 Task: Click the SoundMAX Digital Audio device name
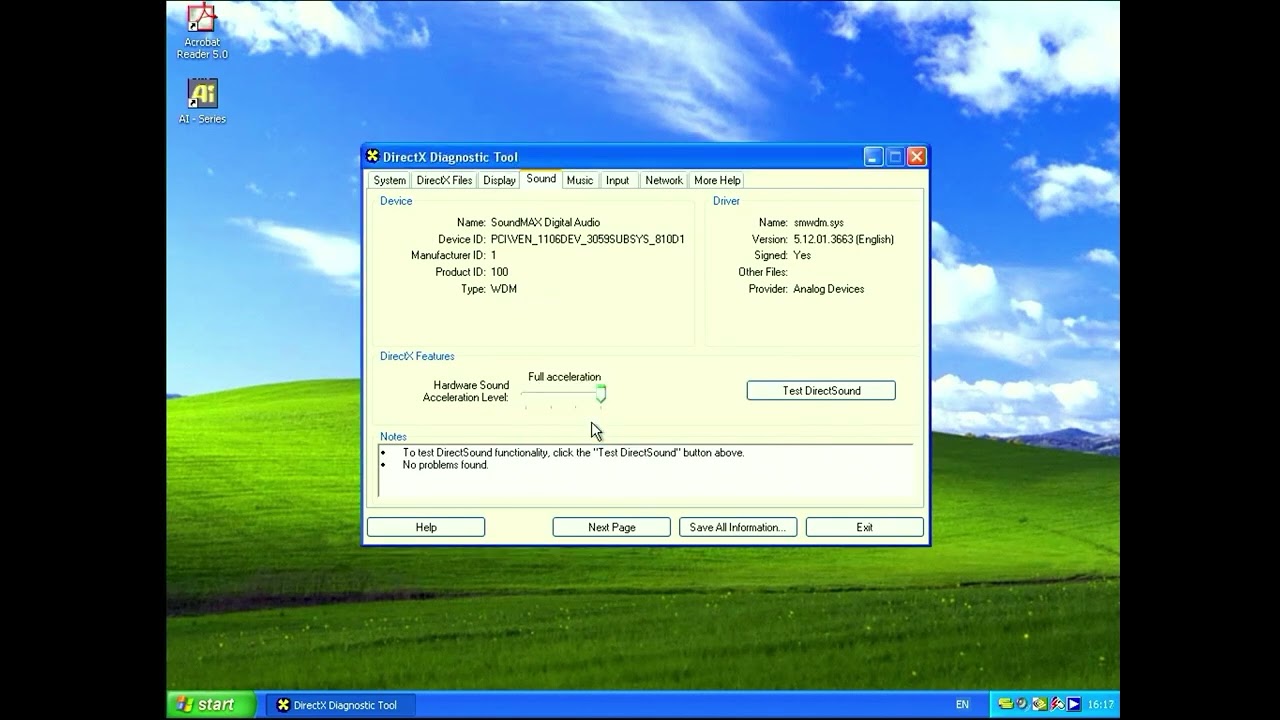pos(545,222)
